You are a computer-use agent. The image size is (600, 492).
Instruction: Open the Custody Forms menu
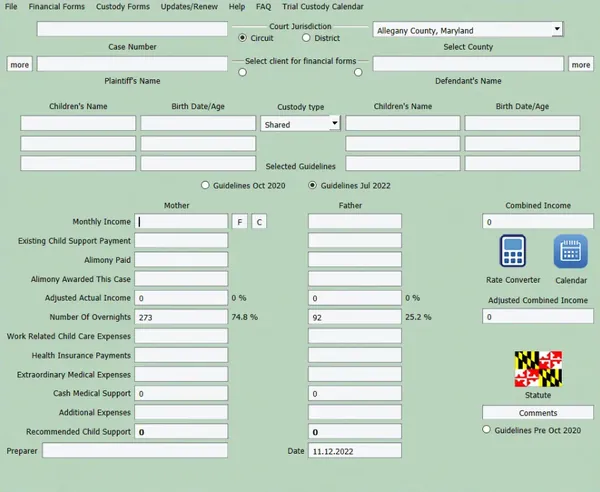[123, 7]
